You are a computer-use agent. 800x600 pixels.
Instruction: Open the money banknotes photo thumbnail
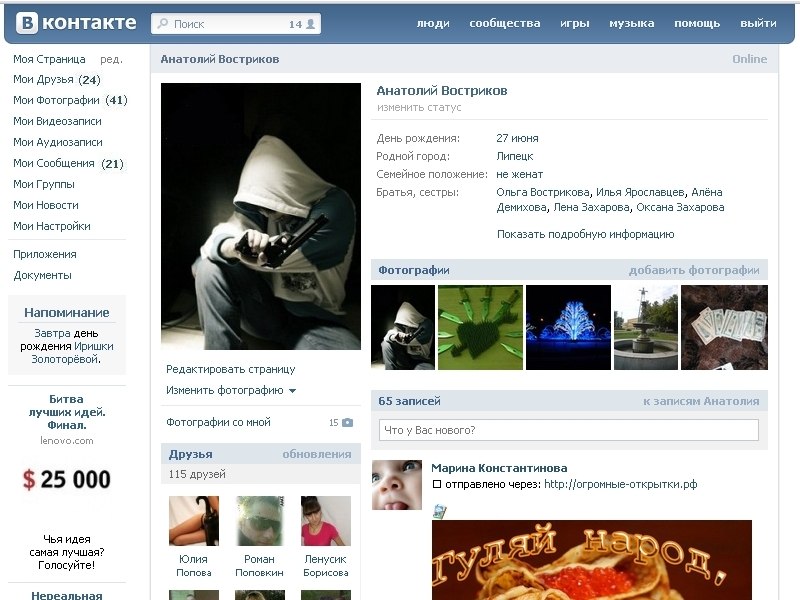(724, 328)
